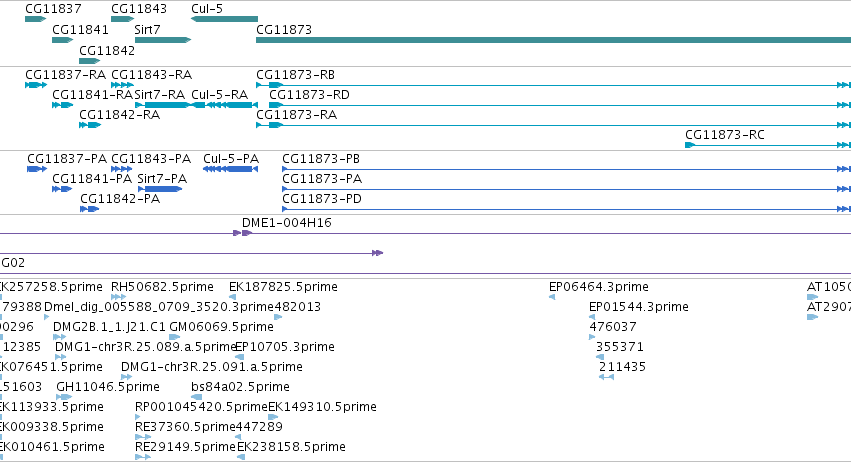This screenshot has width=851, height=462.
Task: Select the Sirt7-RA transcript glyph
Action: pos(162,105)
